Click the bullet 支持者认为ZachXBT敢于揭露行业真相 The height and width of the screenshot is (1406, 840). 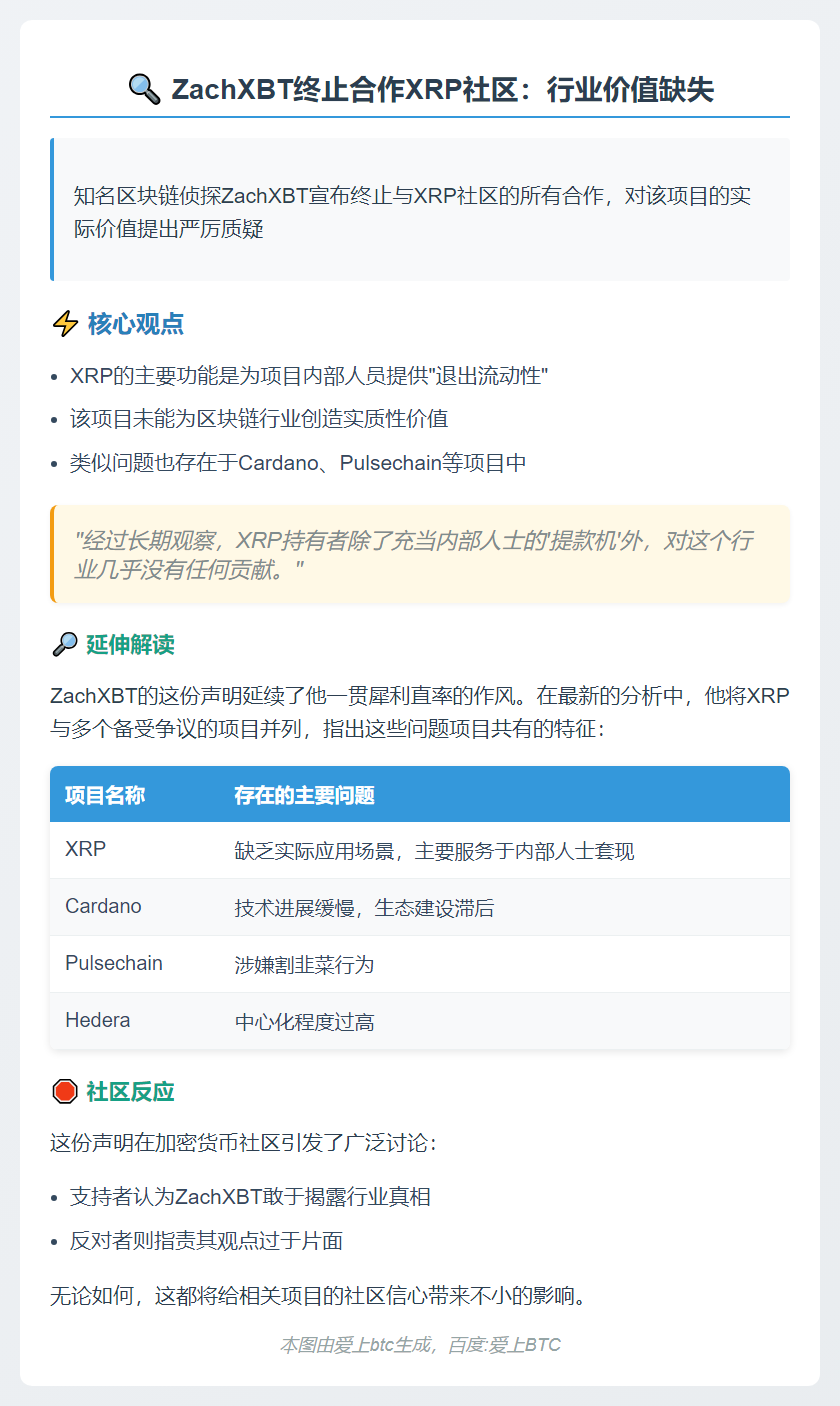pyautogui.click(x=250, y=1197)
